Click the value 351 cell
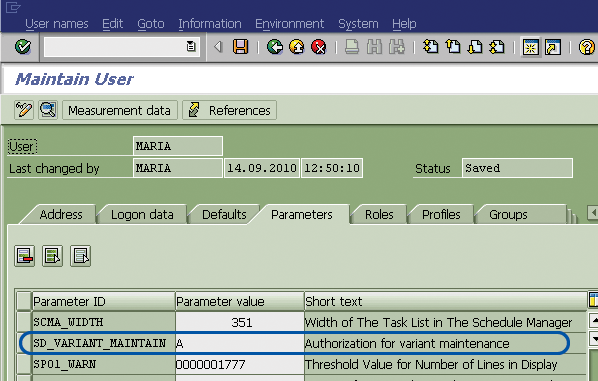The width and height of the screenshot is (598, 381). point(240,322)
